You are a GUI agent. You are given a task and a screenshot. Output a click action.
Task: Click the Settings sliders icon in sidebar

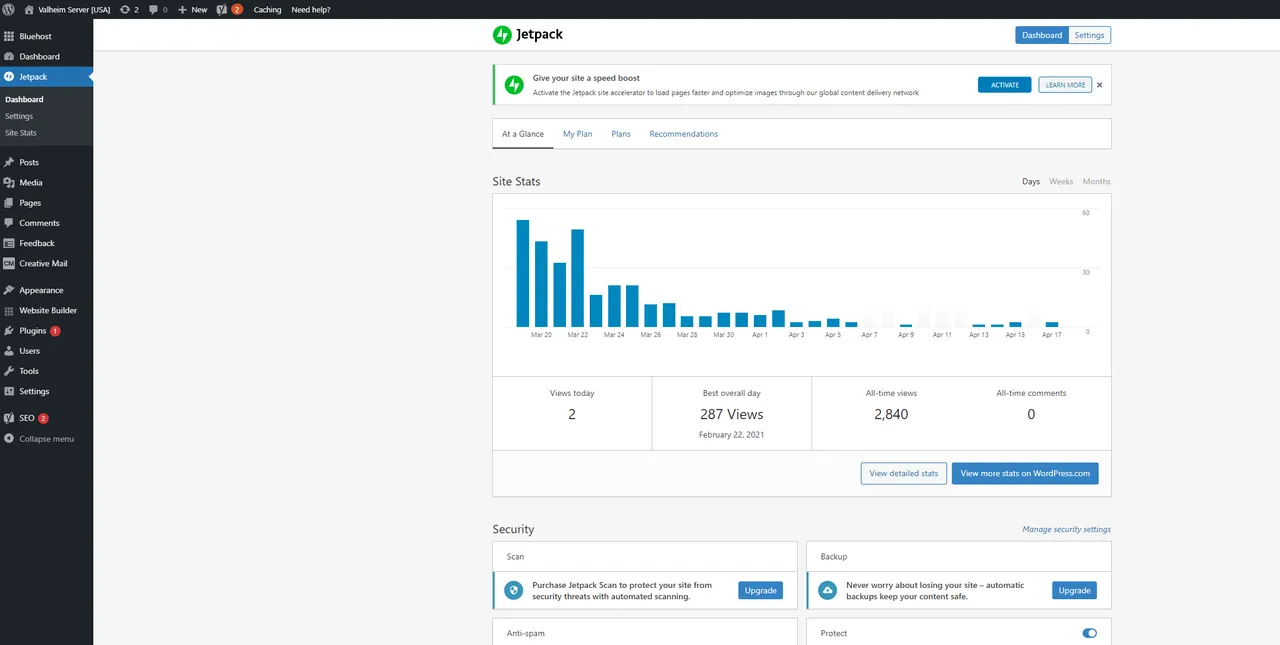tap(9, 391)
